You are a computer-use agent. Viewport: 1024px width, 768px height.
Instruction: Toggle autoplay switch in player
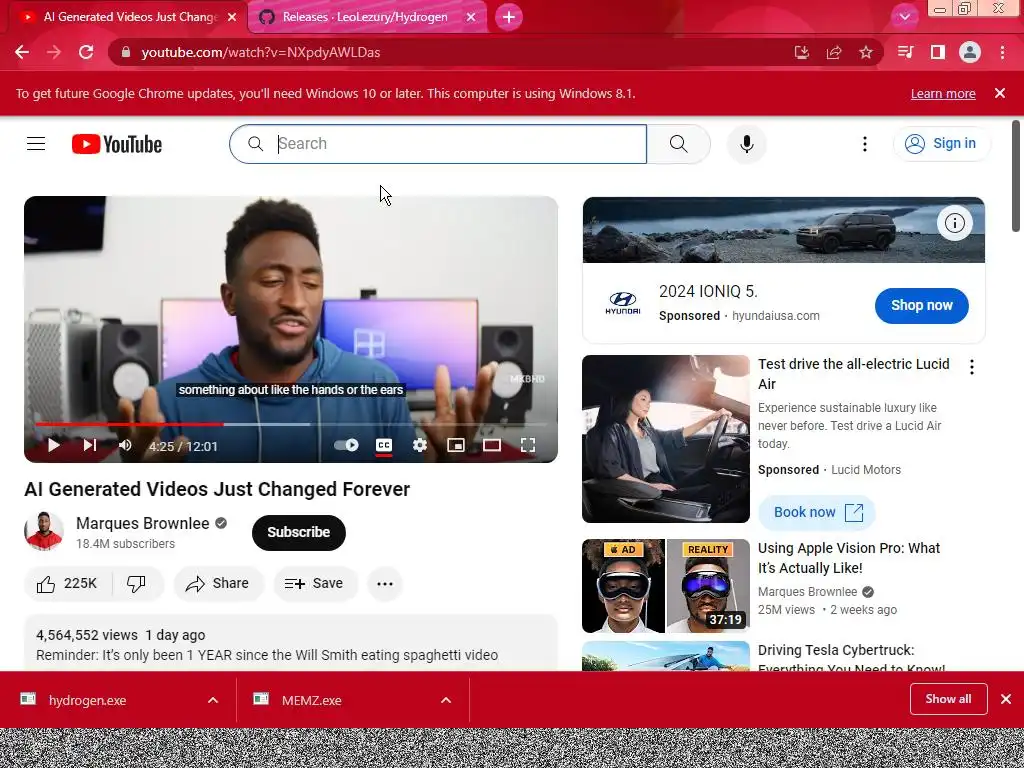346,445
